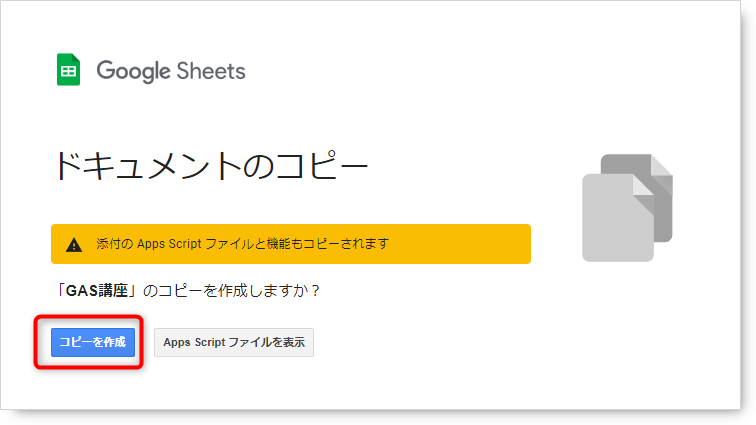Click the black warning triangle icon

(74, 245)
